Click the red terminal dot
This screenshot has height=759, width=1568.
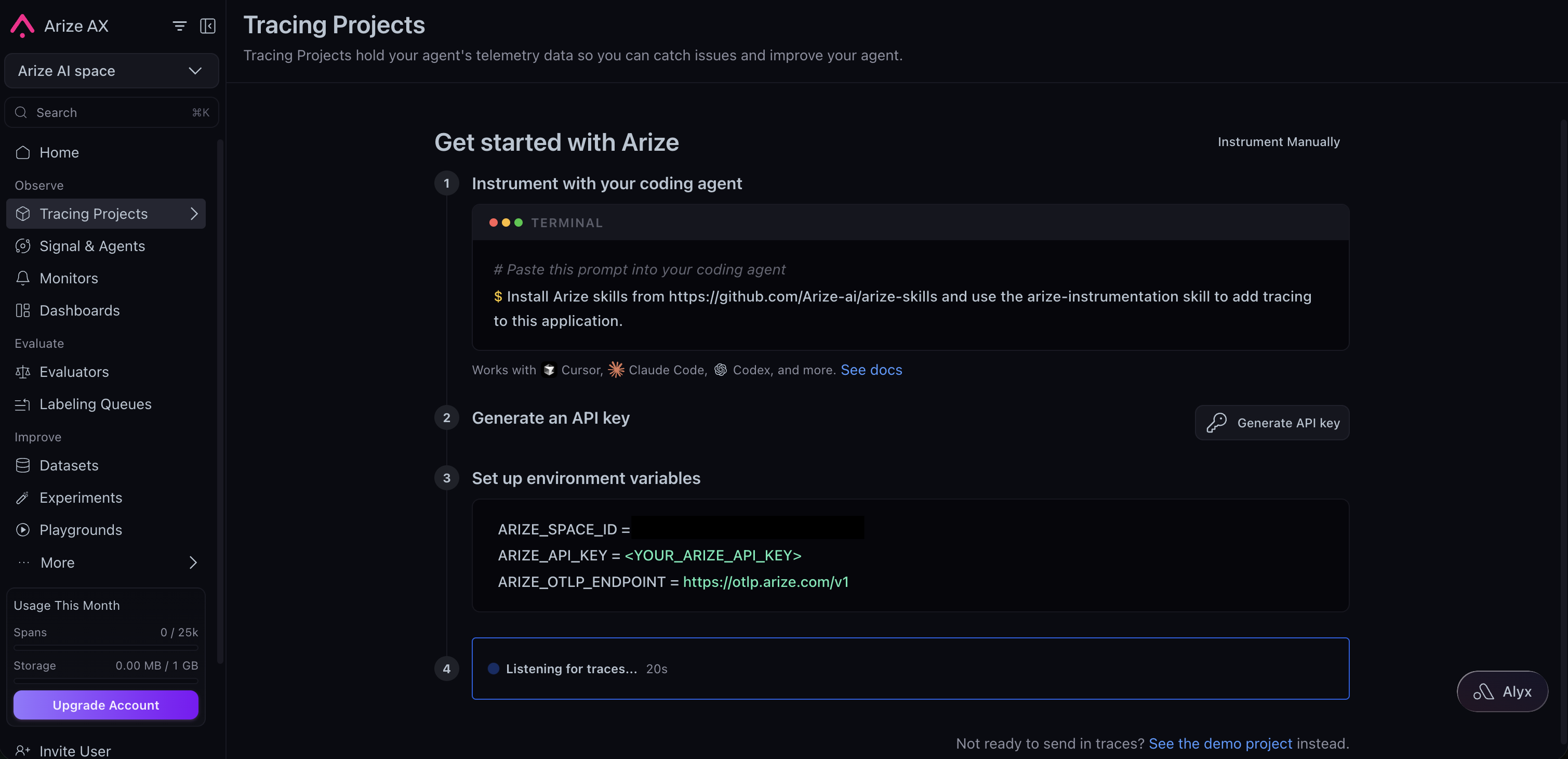pos(493,223)
